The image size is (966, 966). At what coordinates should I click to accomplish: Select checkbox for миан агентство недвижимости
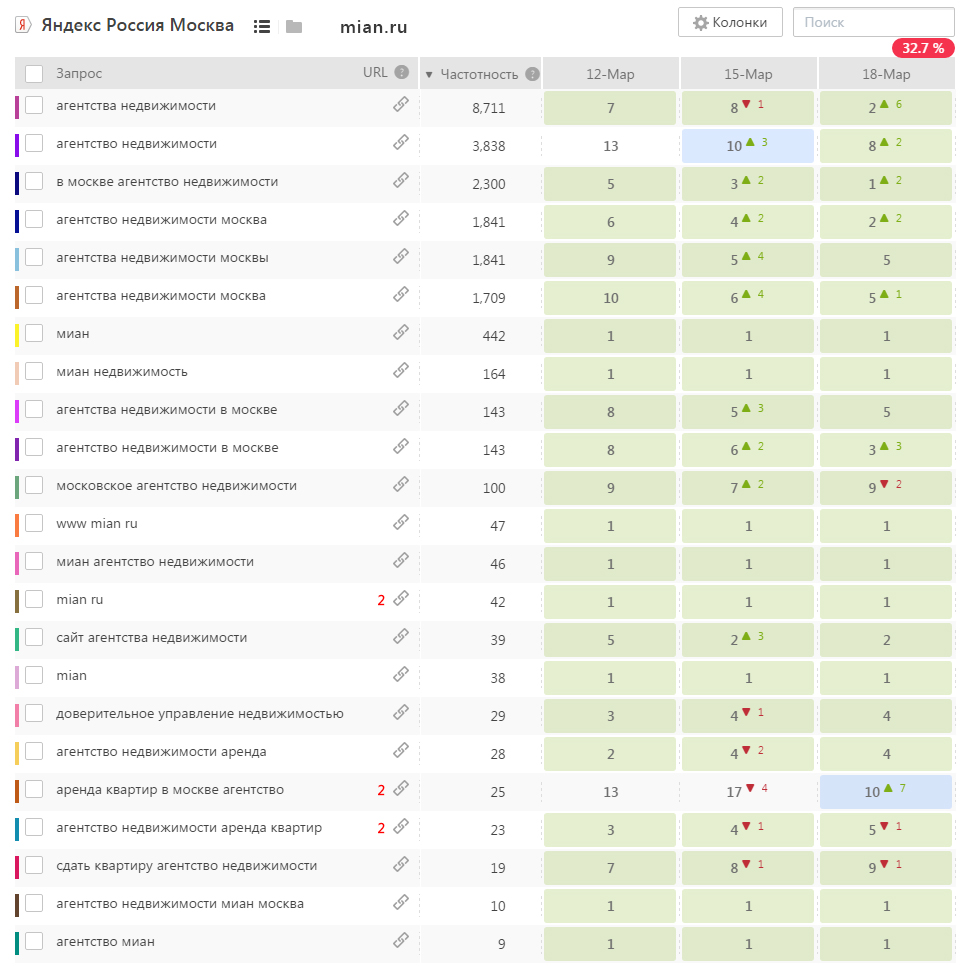click(34, 561)
